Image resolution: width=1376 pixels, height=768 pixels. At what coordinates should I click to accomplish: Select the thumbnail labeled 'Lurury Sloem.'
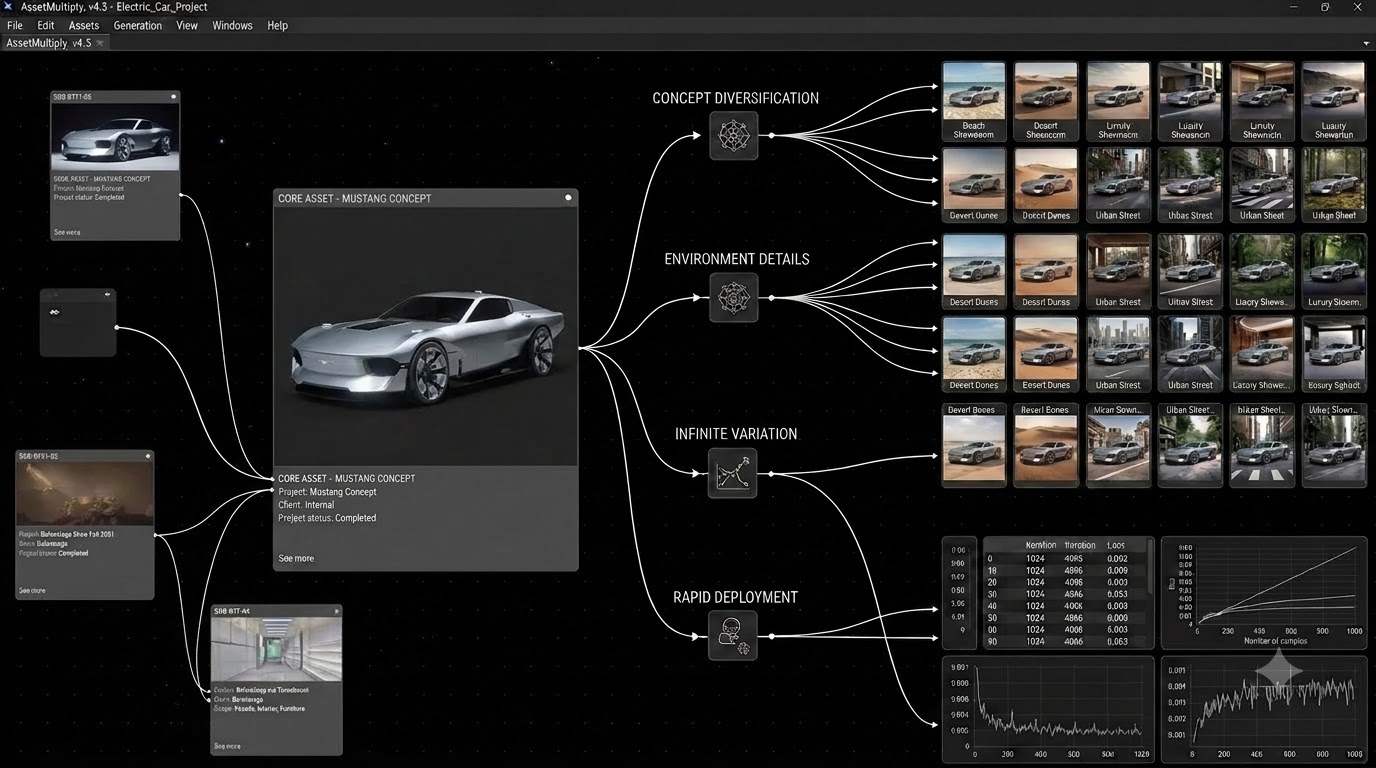[x=1334, y=271]
